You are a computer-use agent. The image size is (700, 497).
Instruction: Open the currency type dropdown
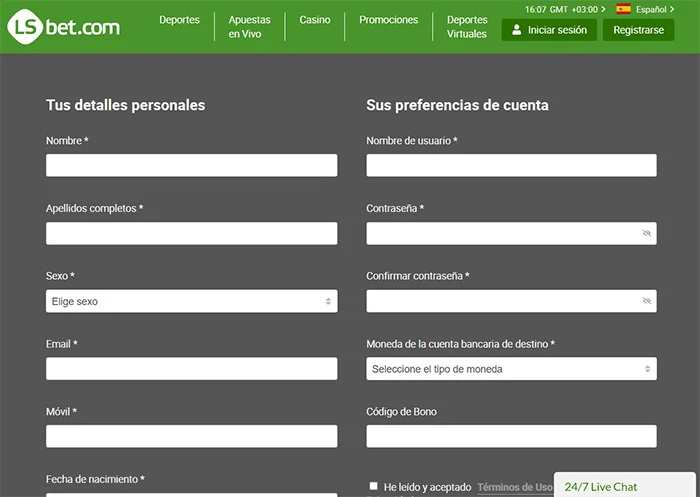pyautogui.click(x=511, y=369)
